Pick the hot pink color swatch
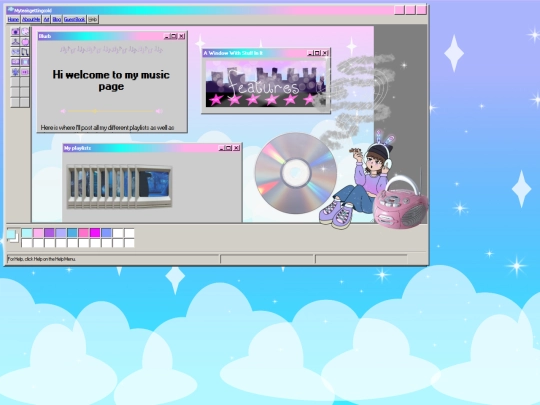 tap(84, 233)
